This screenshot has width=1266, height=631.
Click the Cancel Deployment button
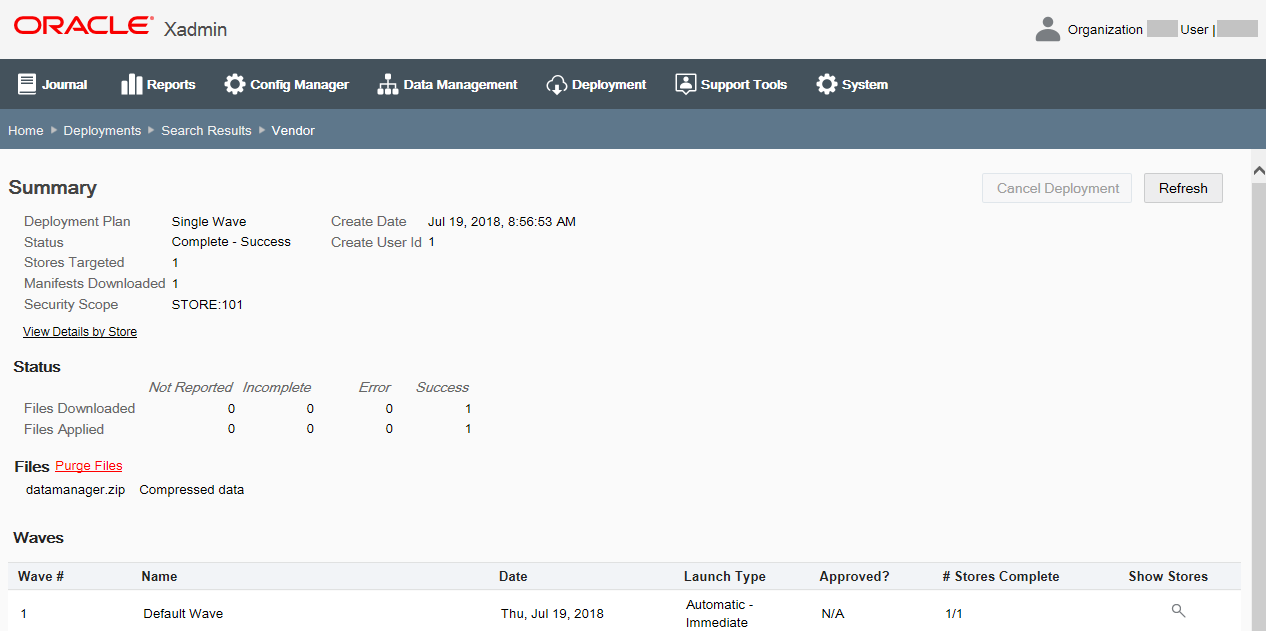(x=1056, y=188)
